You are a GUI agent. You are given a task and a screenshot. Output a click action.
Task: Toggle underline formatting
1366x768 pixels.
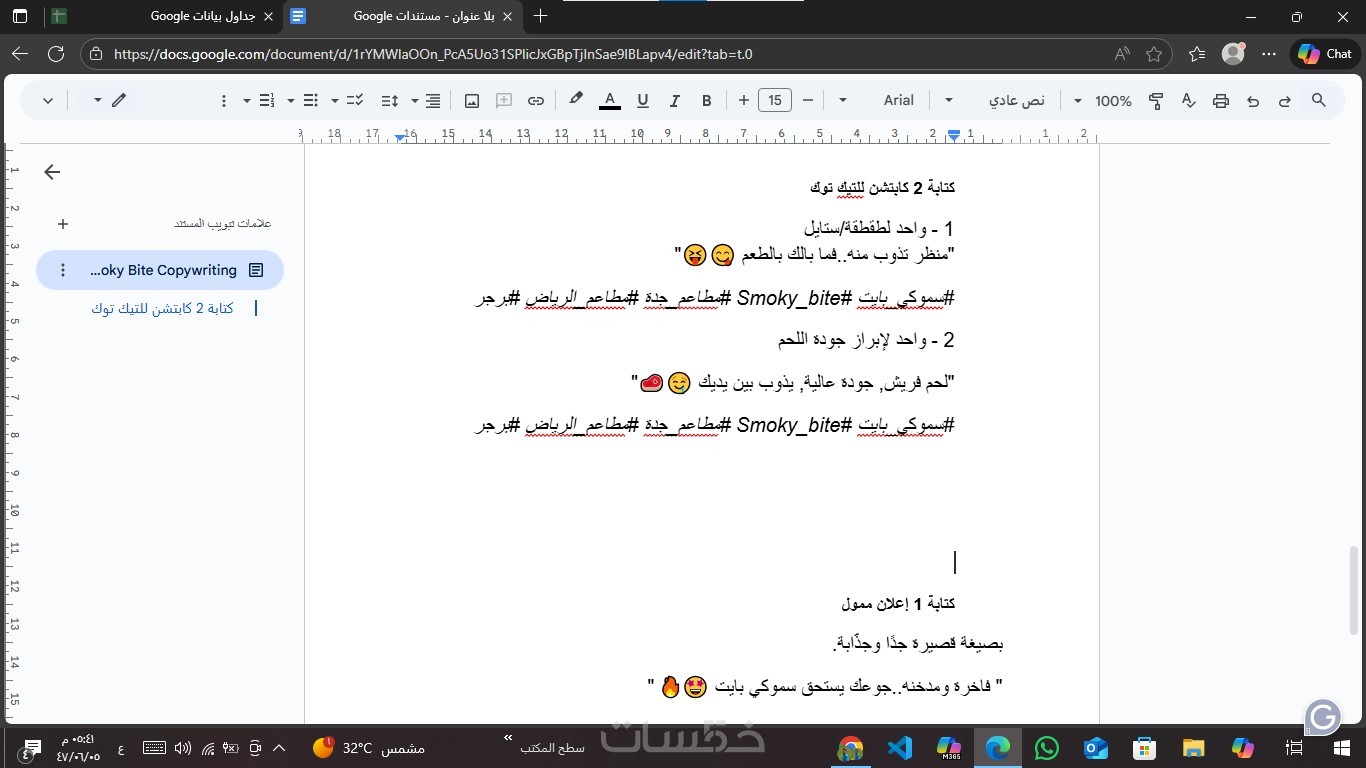(642, 100)
